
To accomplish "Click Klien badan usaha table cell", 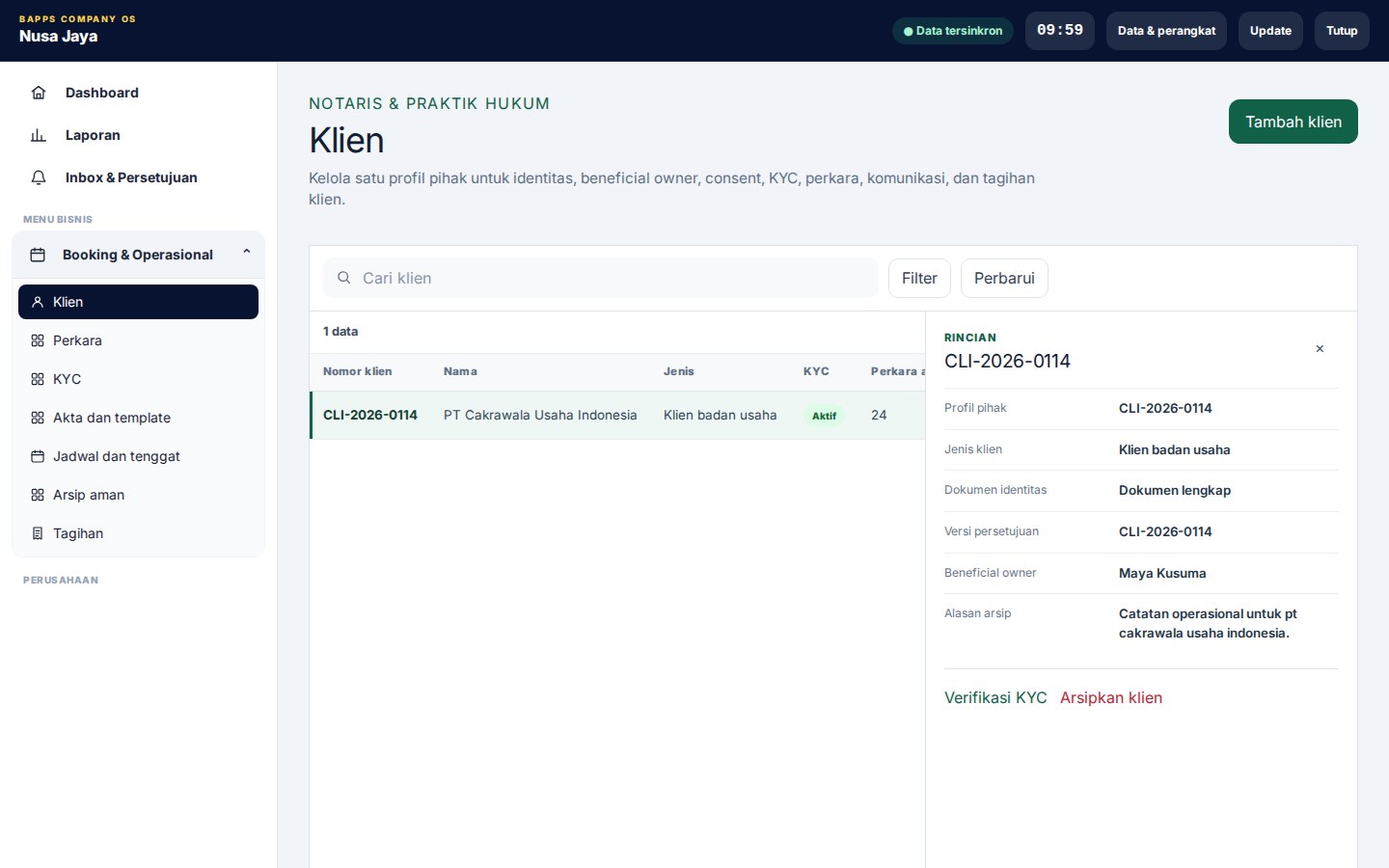I will tap(721, 415).
